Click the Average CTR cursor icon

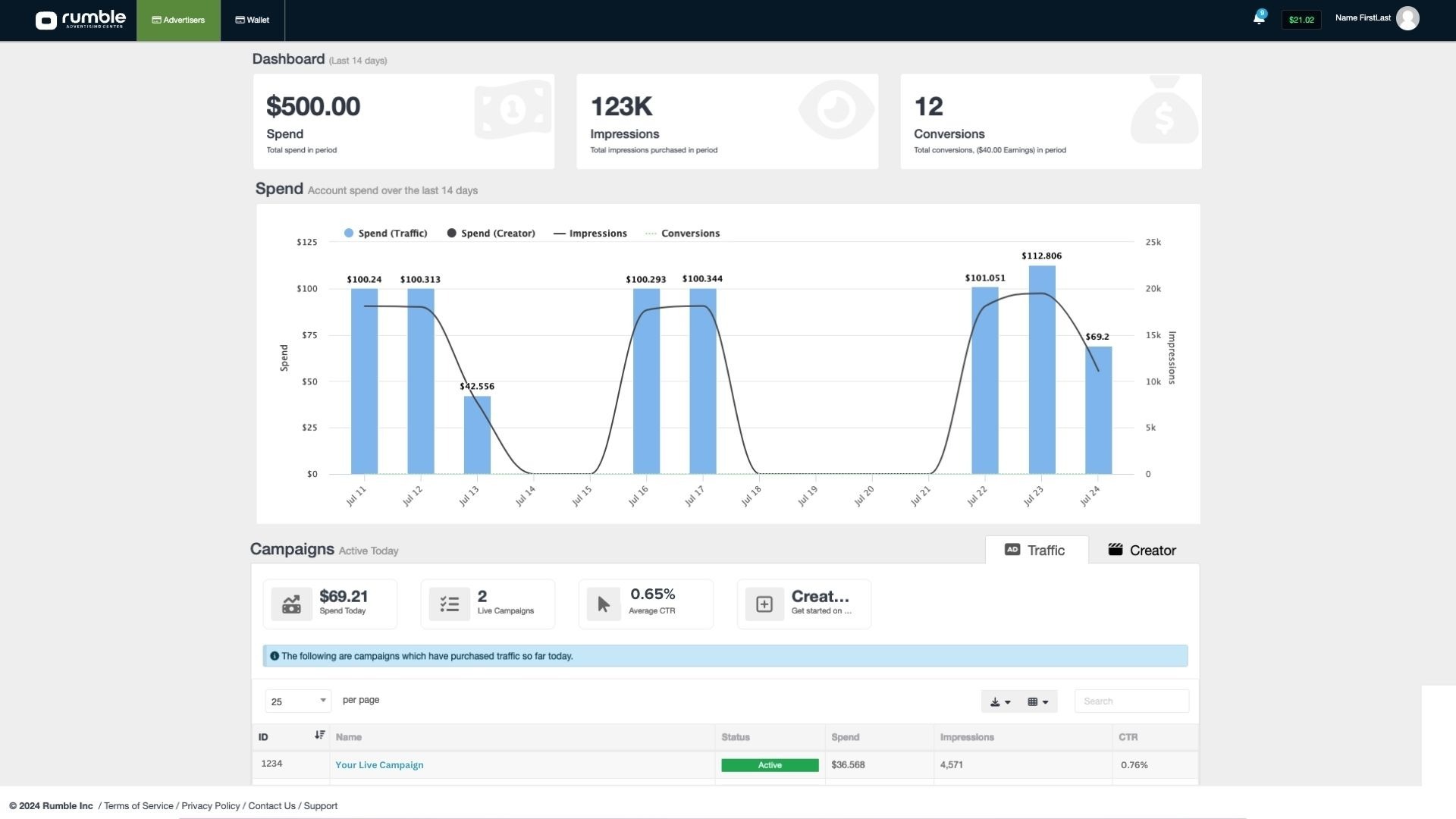coord(604,604)
